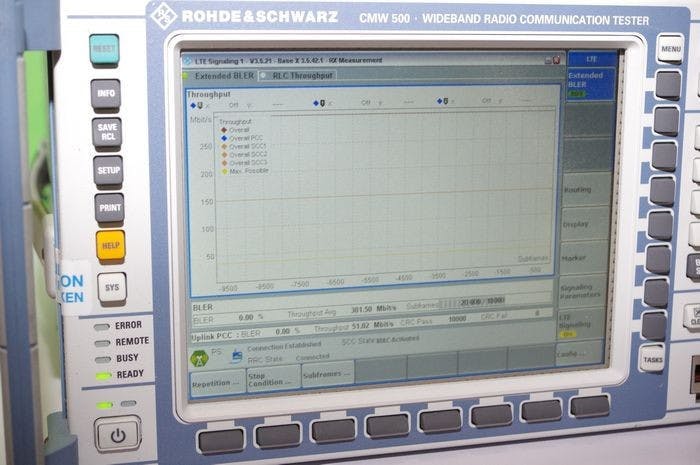Select the LTE softkey header
The height and width of the screenshot is (465, 700).
pos(592,59)
